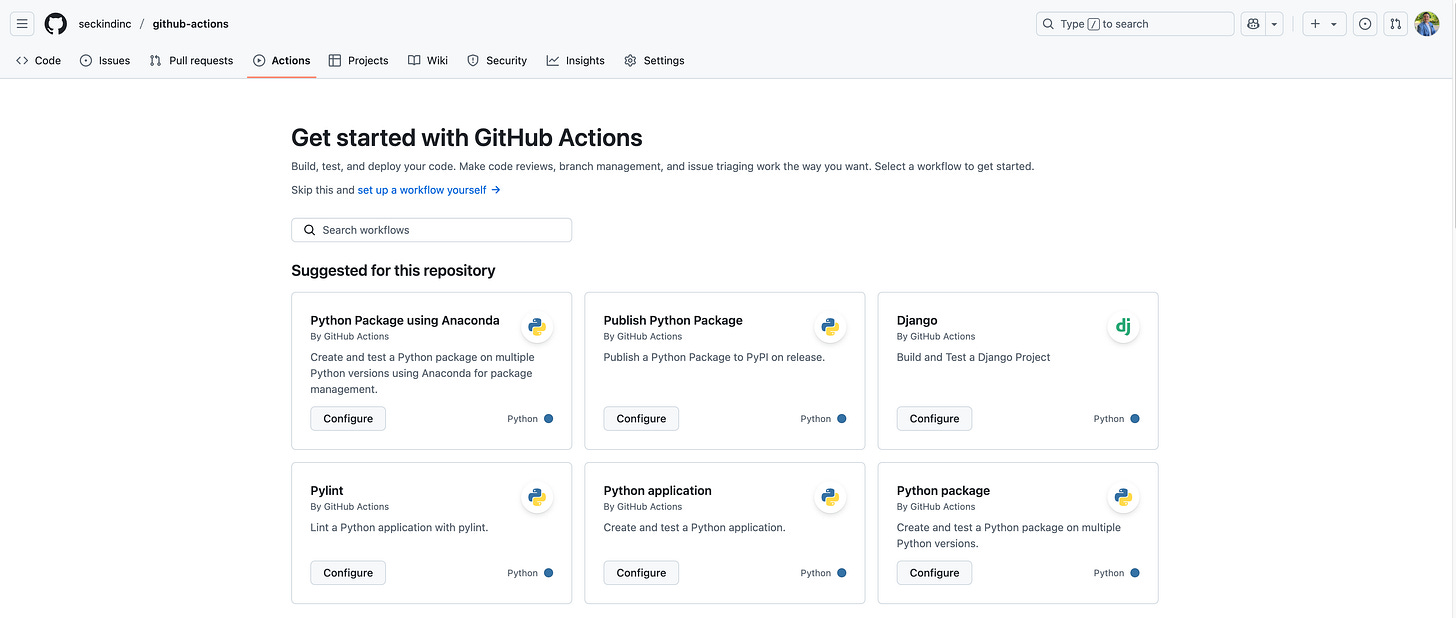Click the GitHub logo in the top bar

click(55, 23)
